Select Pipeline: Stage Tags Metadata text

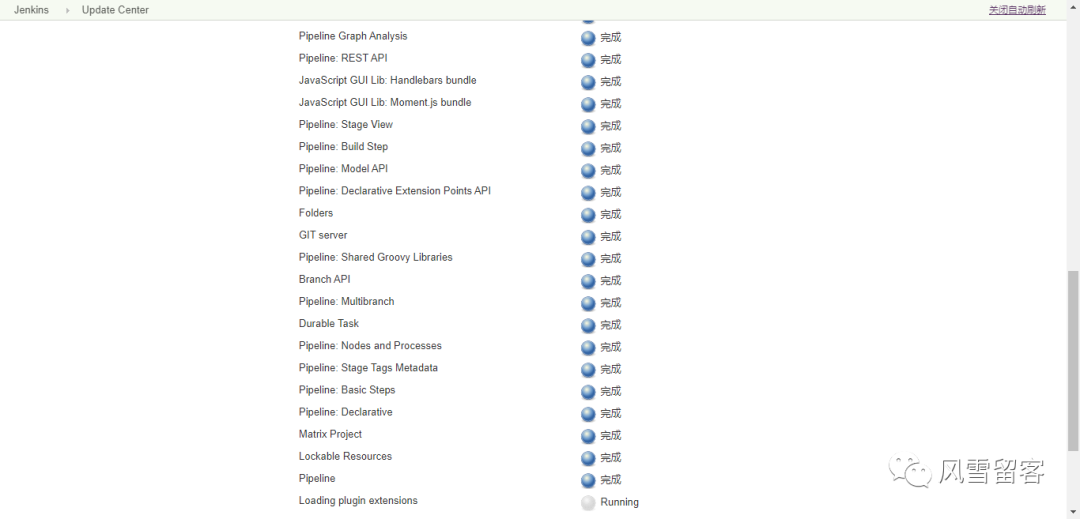(x=368, y=368)
